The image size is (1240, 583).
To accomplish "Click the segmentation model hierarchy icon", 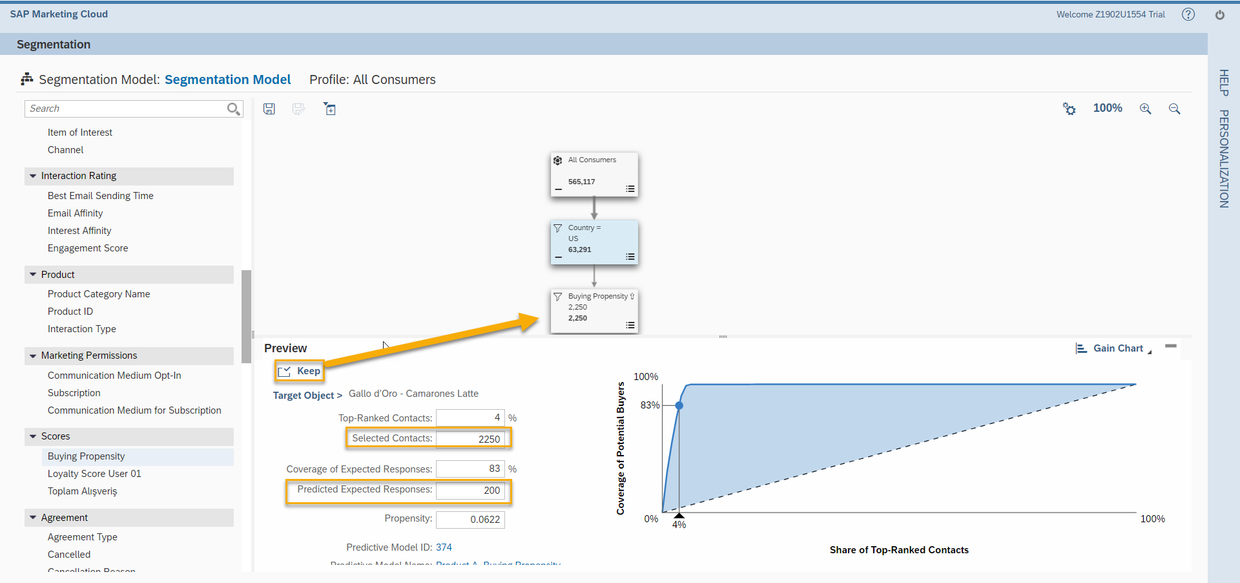I will 28,79.
